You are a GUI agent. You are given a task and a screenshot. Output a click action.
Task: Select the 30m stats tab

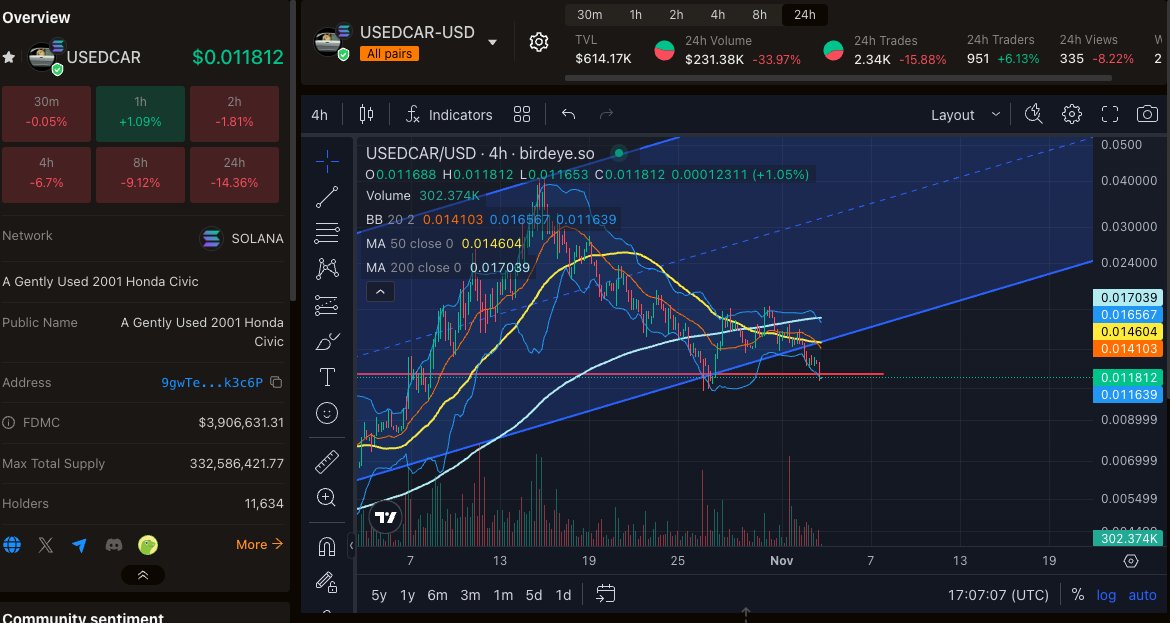[589, 15]
